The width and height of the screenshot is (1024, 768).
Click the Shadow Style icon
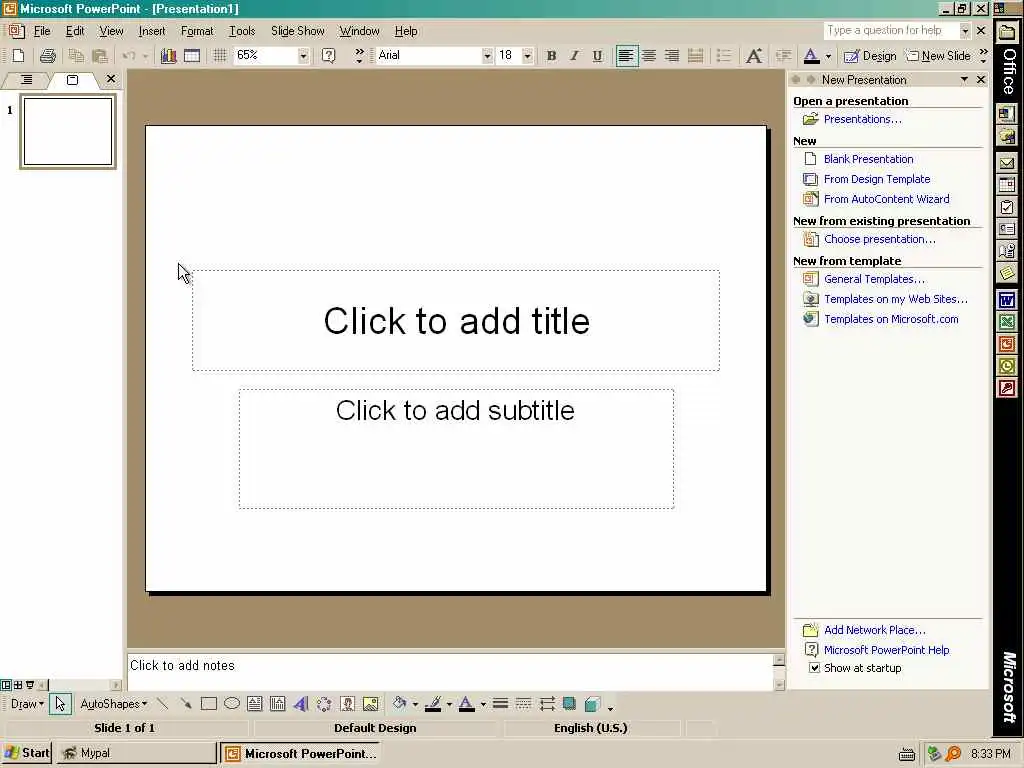point(569,704)
